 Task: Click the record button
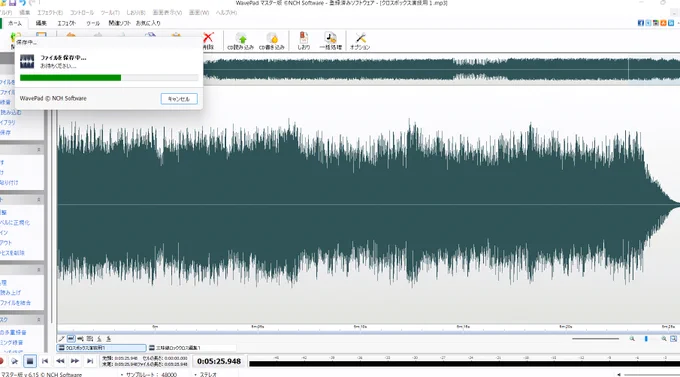pos(1,361)
